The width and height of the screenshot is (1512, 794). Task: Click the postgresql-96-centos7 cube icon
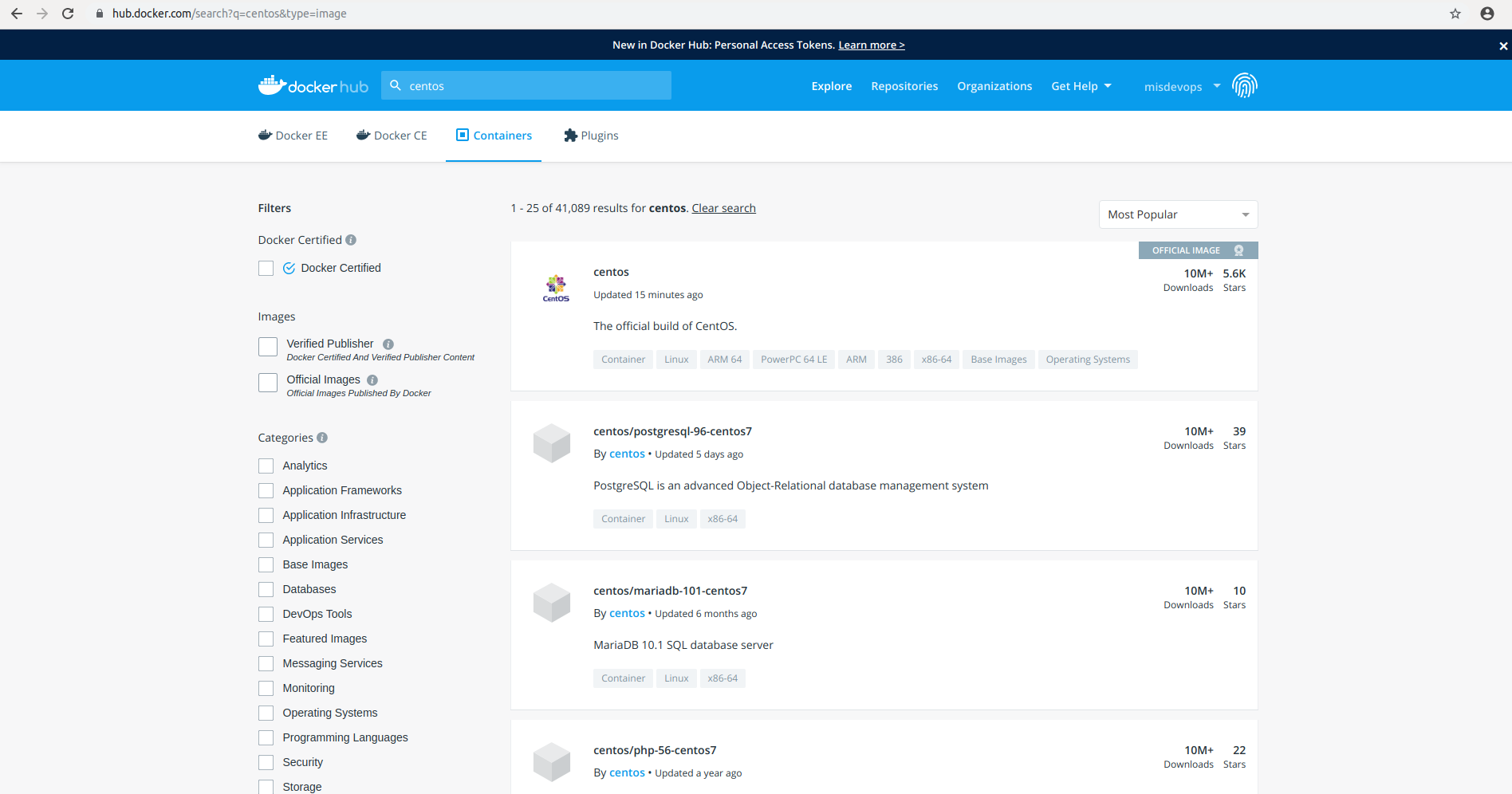pyautogui.click(x=552, y=443)
